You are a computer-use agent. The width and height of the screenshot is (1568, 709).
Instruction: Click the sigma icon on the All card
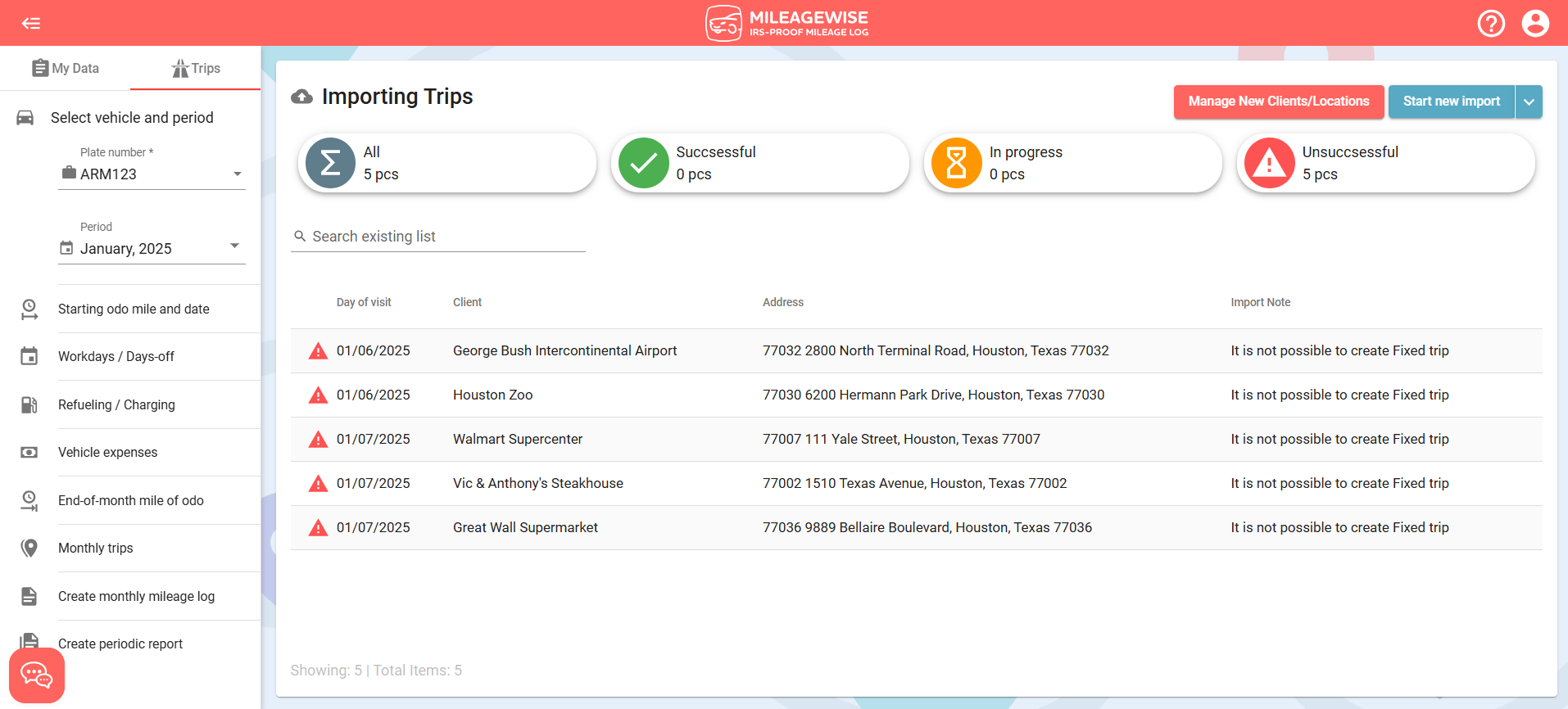[x=330, y=163]
